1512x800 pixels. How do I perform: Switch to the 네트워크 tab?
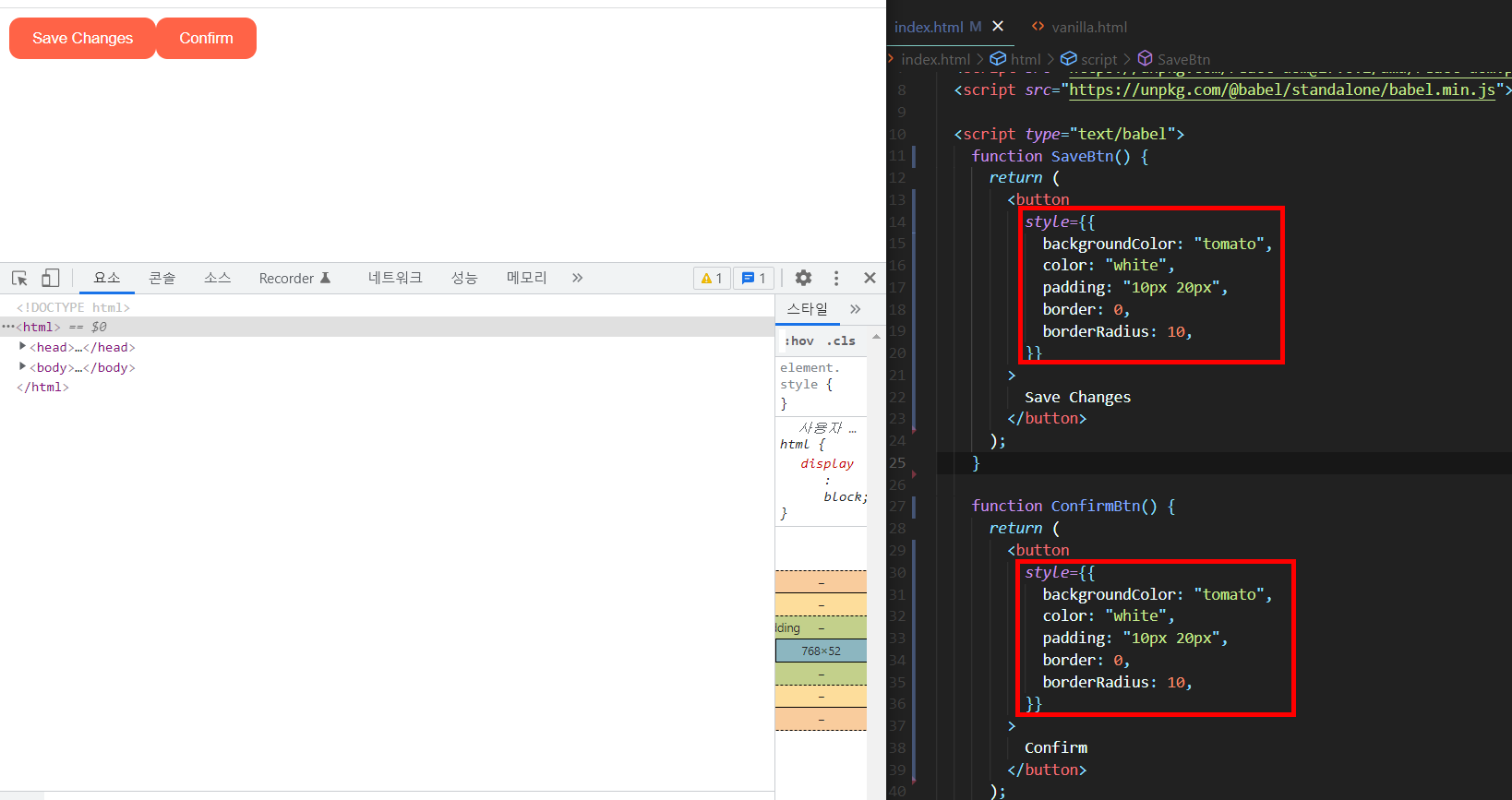(x=395, y=278)
